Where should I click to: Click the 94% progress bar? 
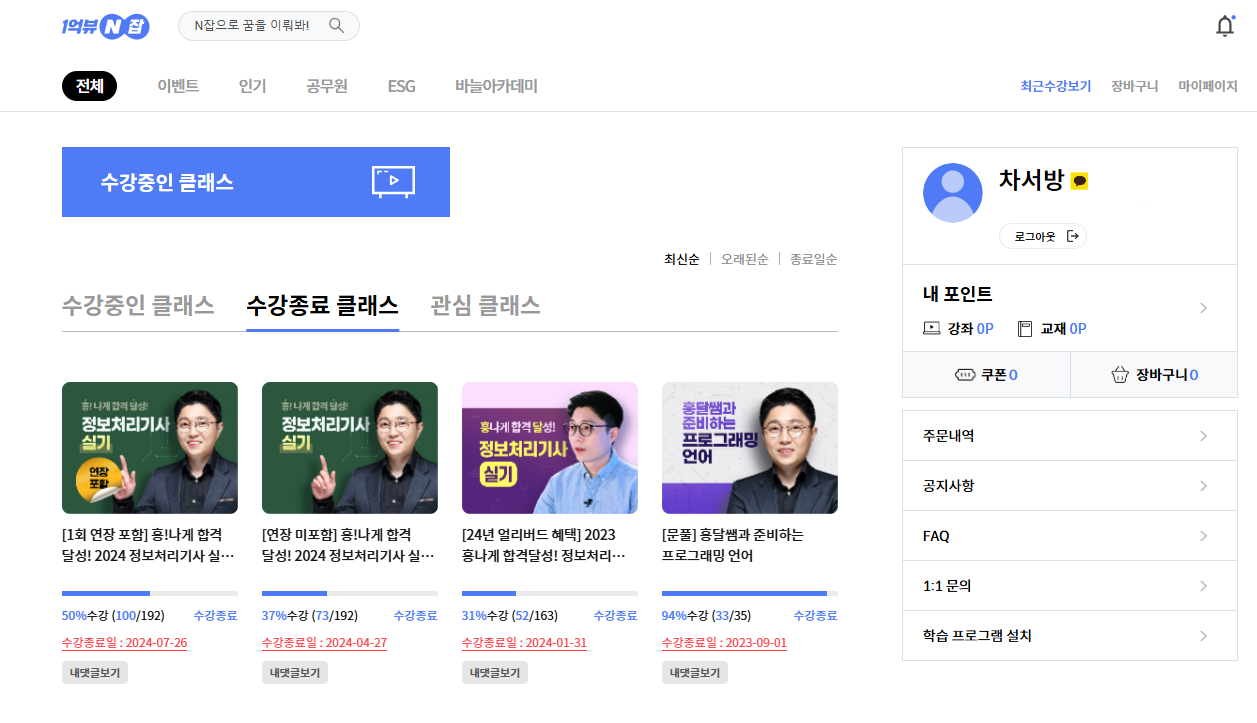tap(750, 593)
